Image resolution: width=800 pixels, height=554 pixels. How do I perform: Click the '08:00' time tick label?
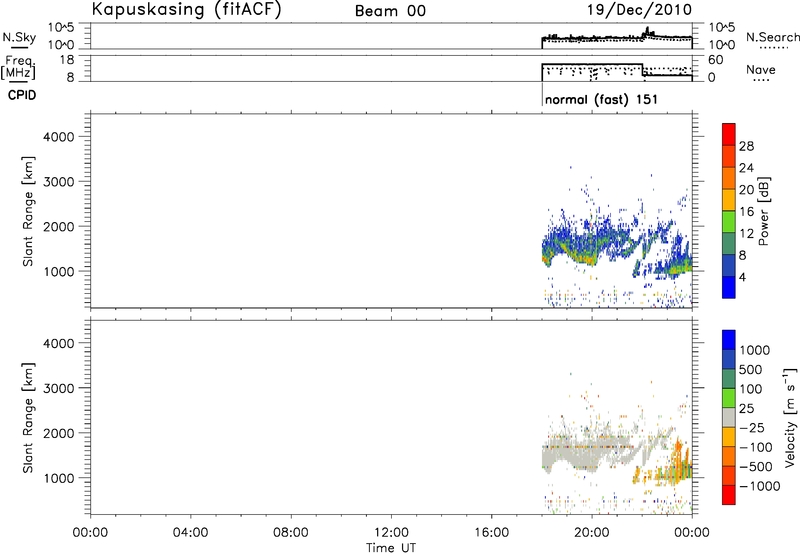(290, 533)
